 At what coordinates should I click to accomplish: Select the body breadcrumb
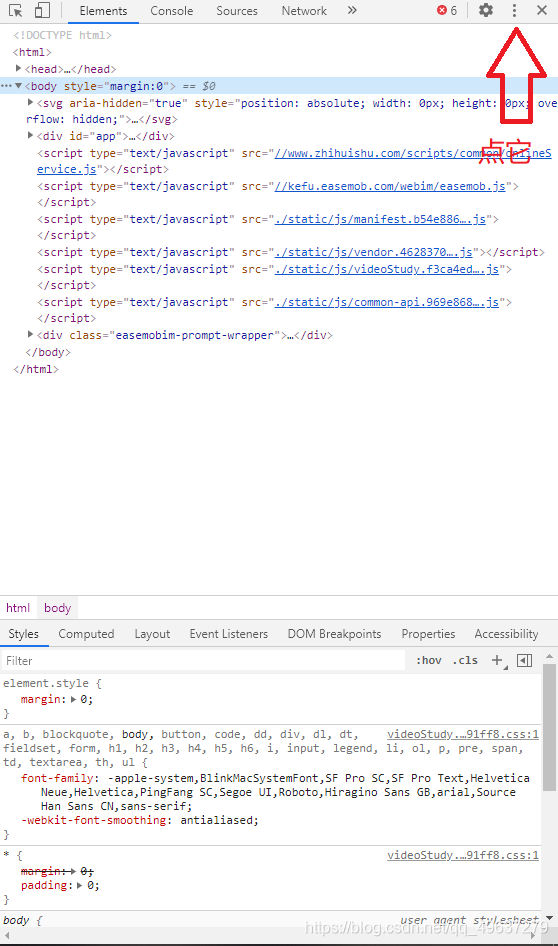57,608
